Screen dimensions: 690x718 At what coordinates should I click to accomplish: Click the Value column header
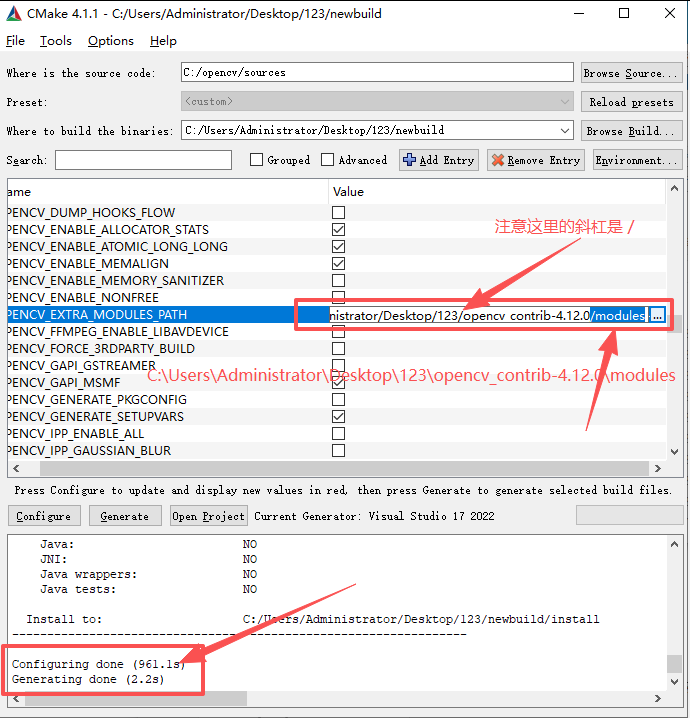coord(497,191)
